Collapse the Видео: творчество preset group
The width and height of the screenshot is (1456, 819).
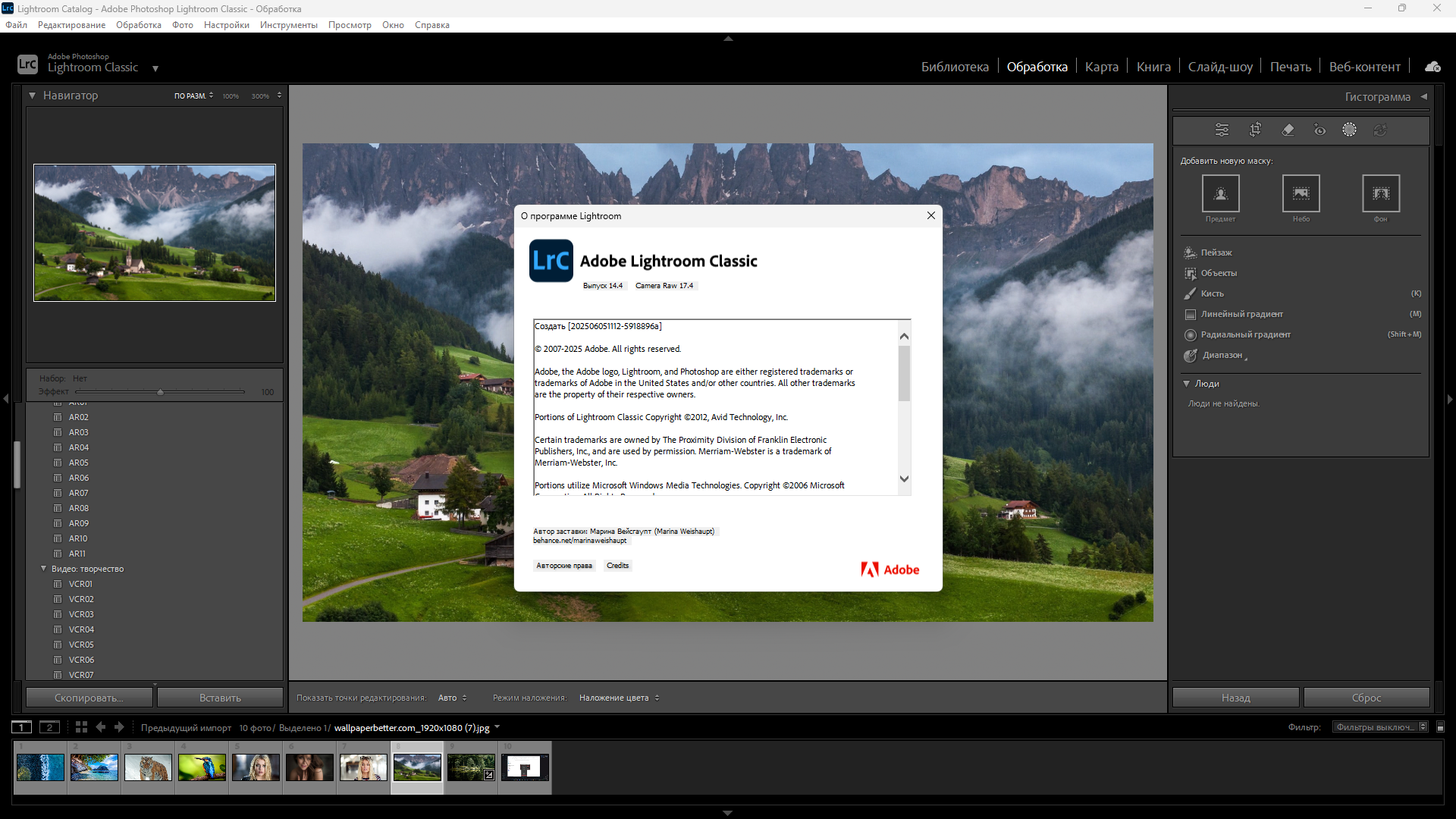pos(43,569)
